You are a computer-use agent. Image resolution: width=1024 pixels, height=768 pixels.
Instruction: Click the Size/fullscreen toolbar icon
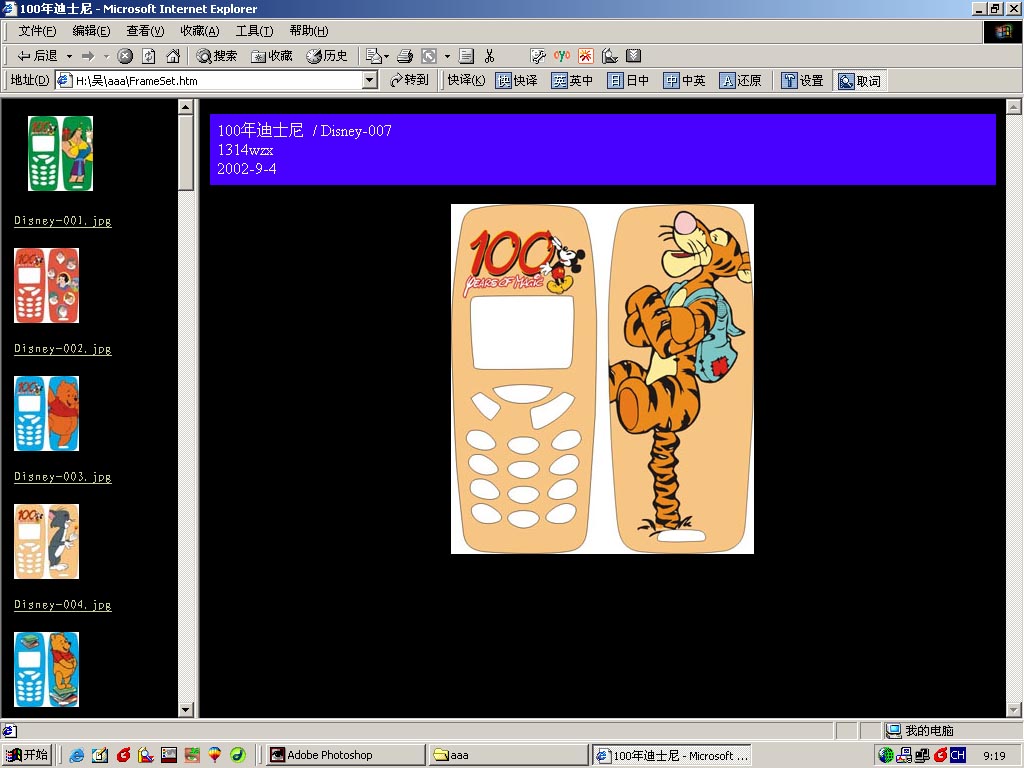429,56
